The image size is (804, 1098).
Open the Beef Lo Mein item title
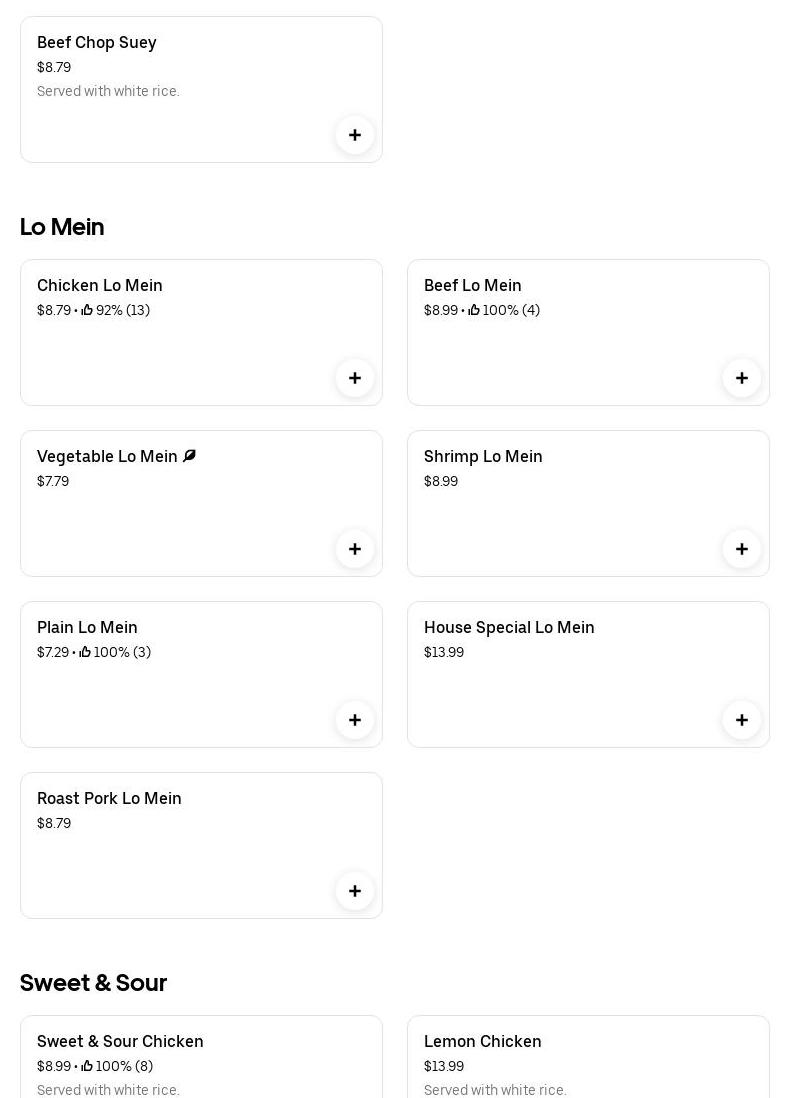click(473, 286)
